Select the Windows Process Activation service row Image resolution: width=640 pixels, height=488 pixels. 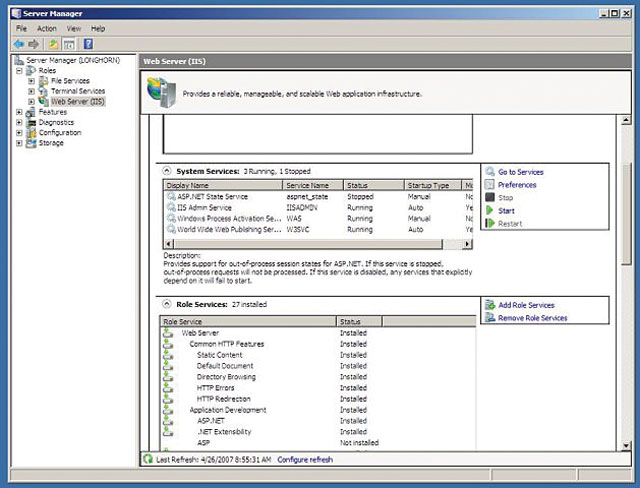318,218
